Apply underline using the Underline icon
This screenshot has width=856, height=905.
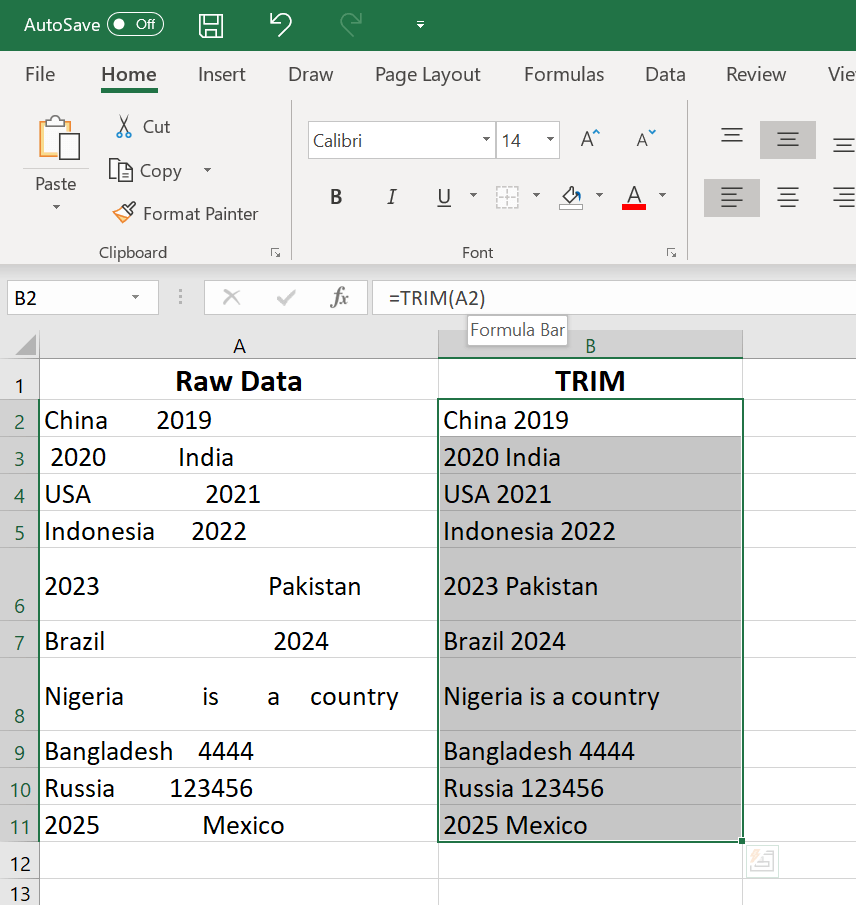point(443,196)
